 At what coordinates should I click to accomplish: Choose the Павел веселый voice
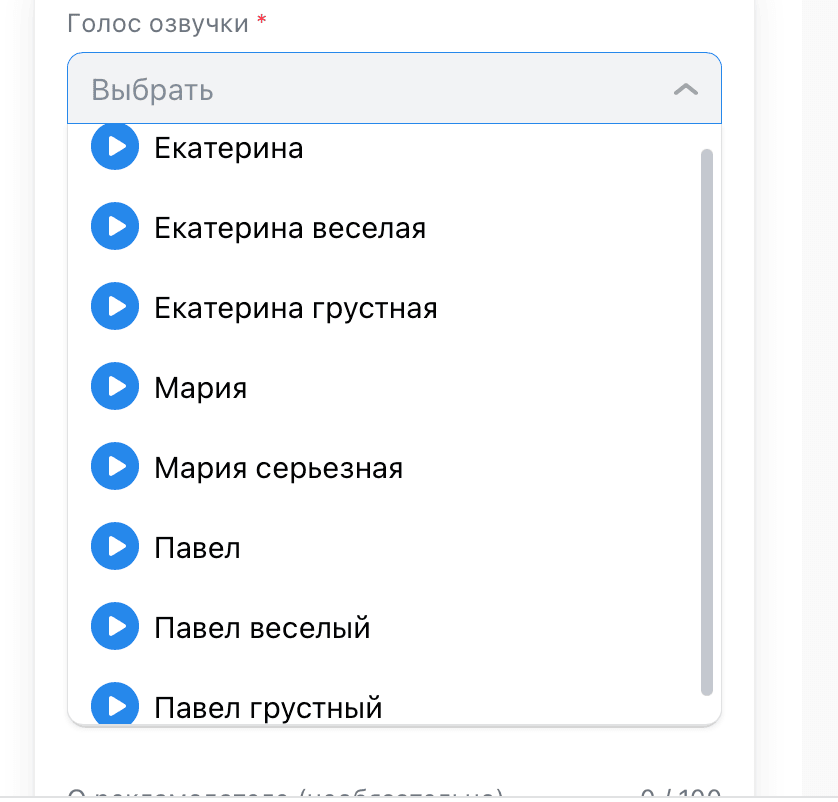click(262, 627)
